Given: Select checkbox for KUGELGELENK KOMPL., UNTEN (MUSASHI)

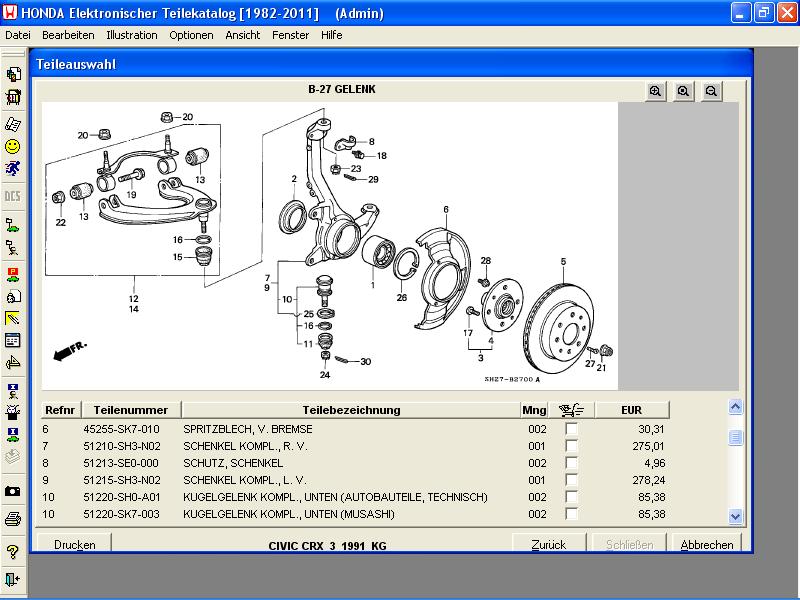Looking at the screenshot, I should click(x=572, y=514).
